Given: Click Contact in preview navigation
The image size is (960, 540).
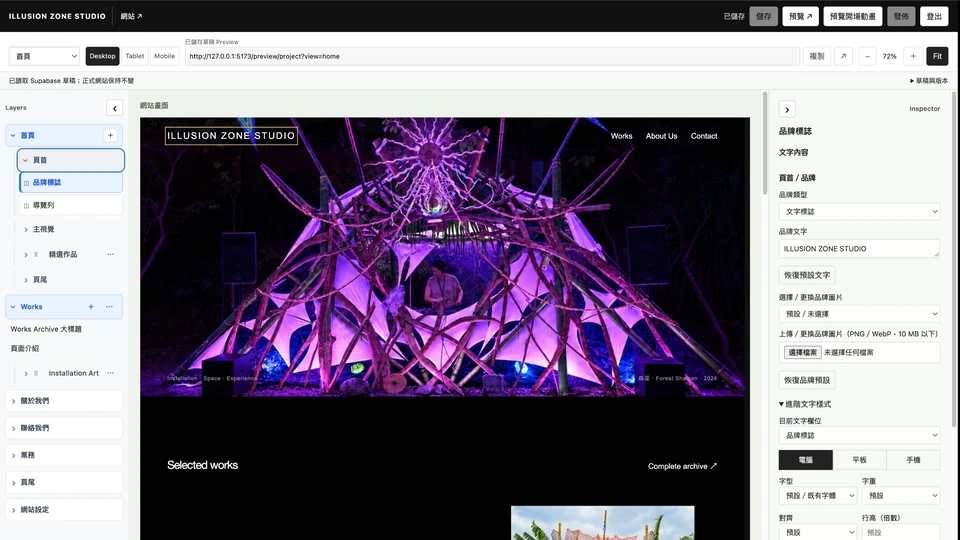Looking at the screenshot, I should pyautogui.click(x=704, y=136).
